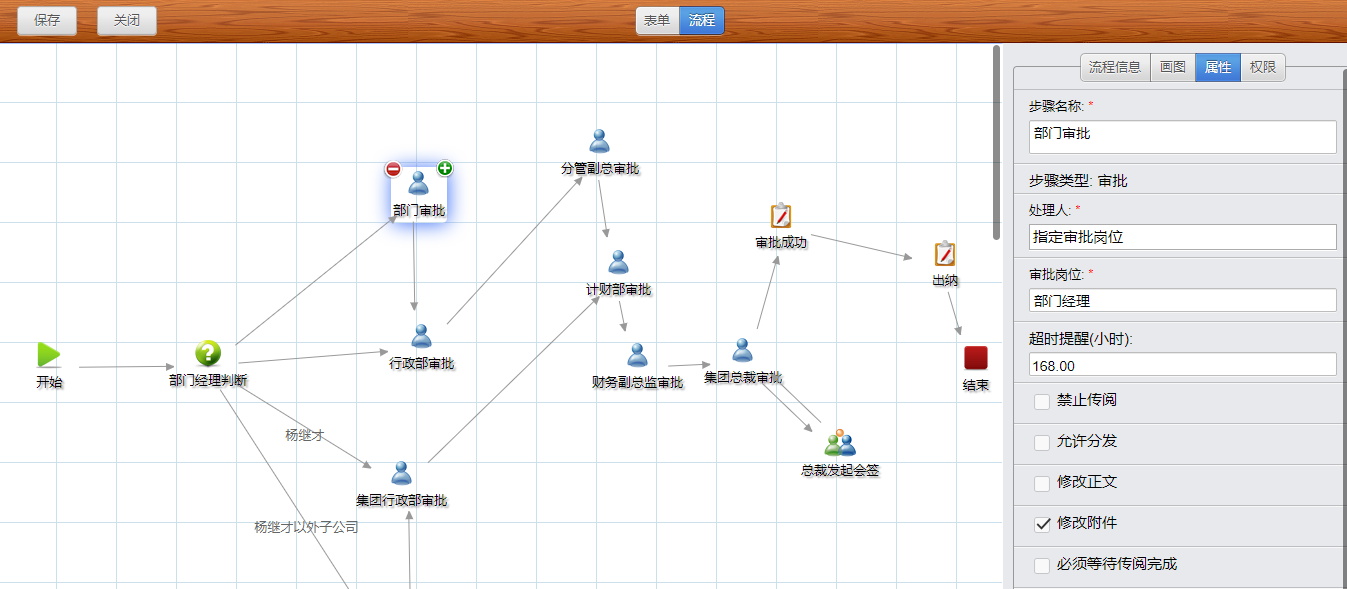1347x589 pixels.
Task: Click the red minus badge on 部门审批
Action: [393, 168]
